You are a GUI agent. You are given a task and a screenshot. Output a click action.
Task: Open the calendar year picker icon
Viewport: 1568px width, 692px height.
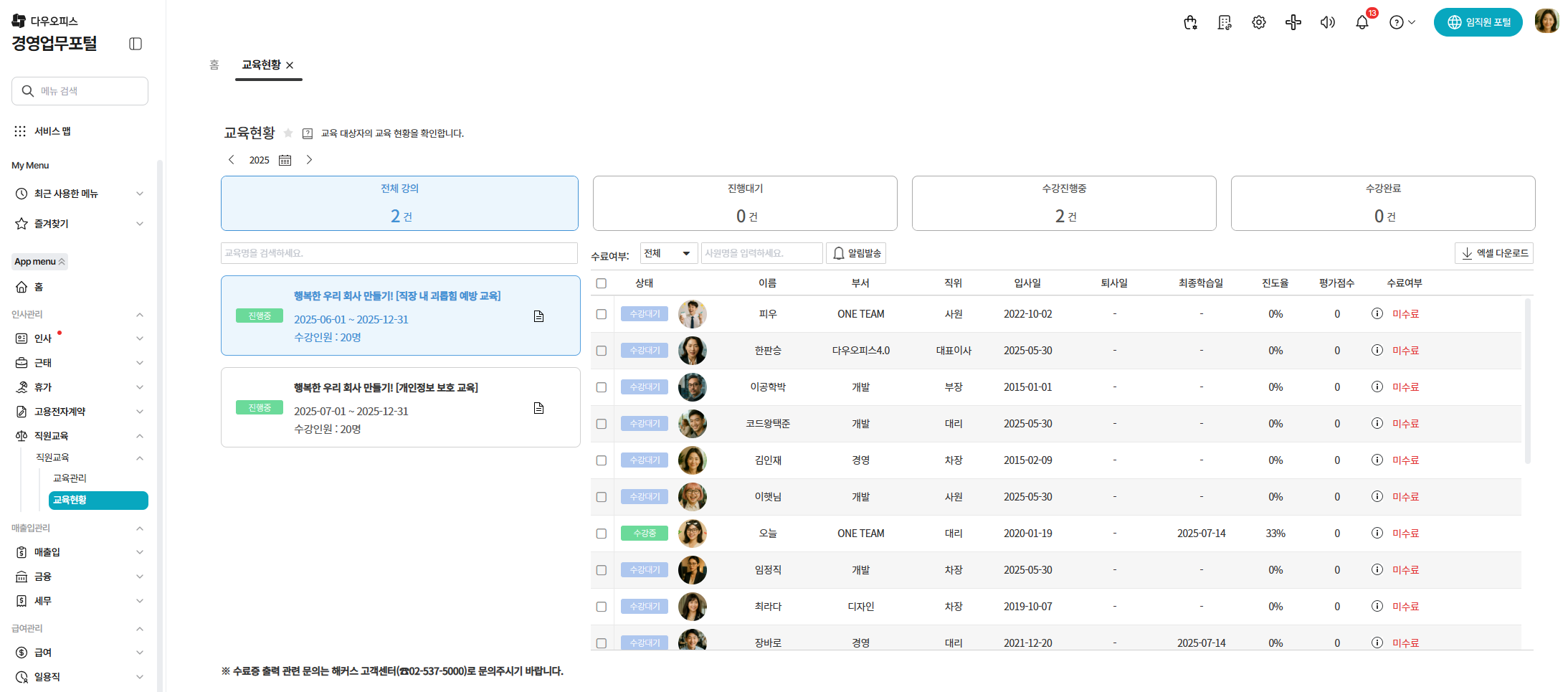coord(285,160)
